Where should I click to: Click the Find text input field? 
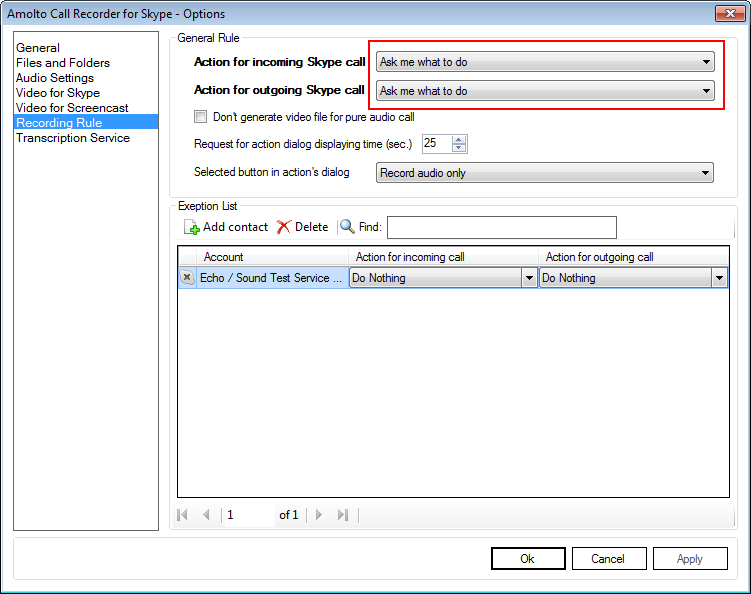tap(501, 227)
